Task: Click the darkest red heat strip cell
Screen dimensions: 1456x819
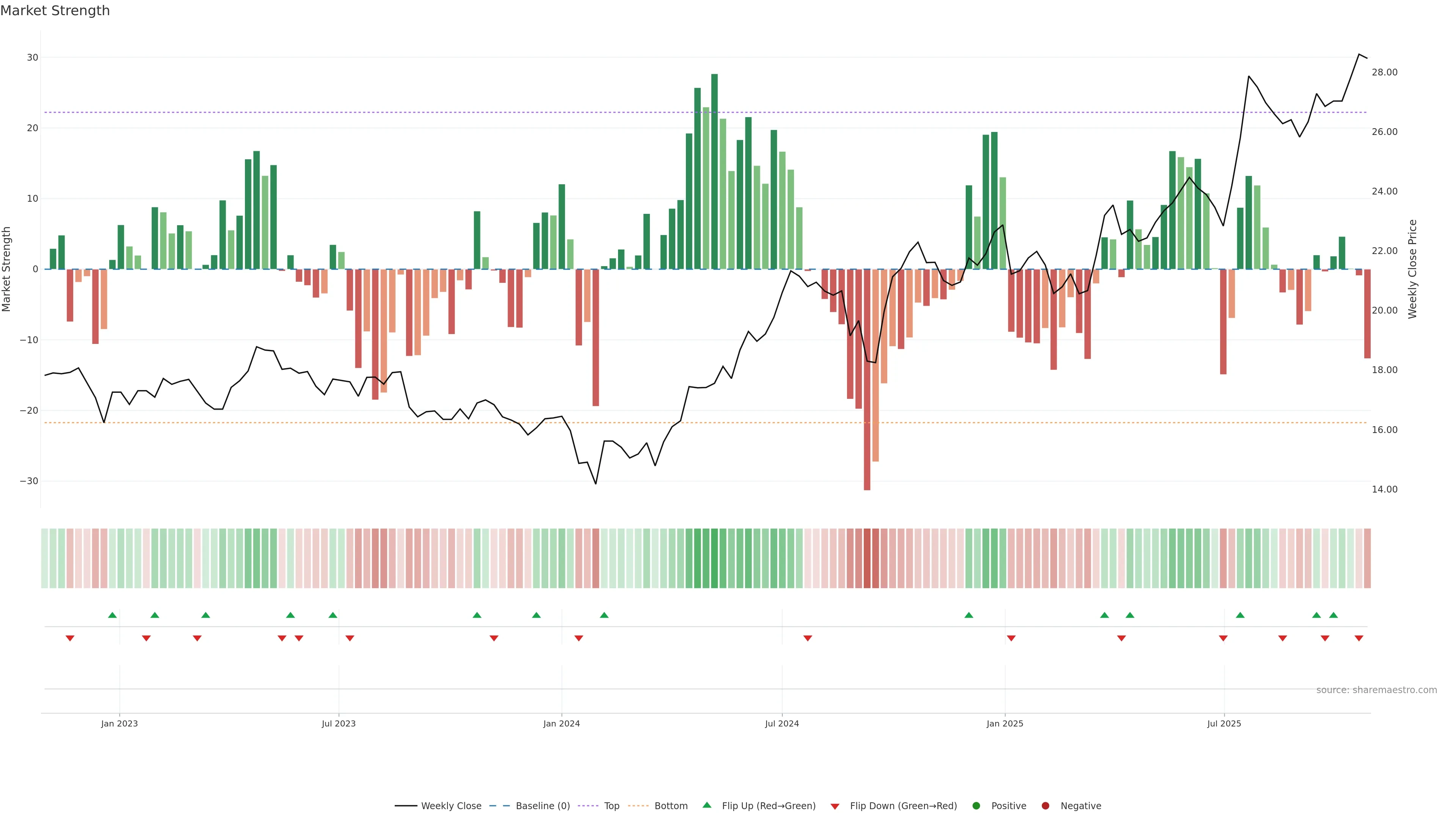Action: coord(867,559)
